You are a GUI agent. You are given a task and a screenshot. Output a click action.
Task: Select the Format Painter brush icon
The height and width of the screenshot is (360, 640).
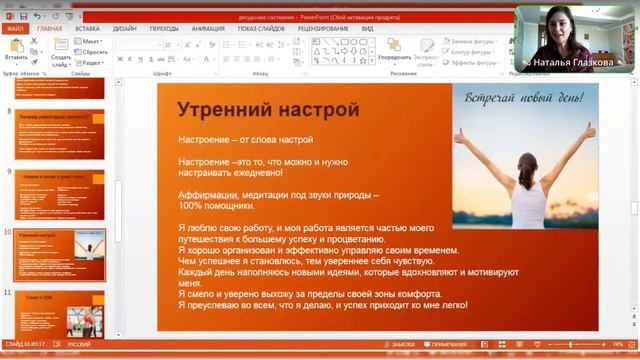point(34,62)
